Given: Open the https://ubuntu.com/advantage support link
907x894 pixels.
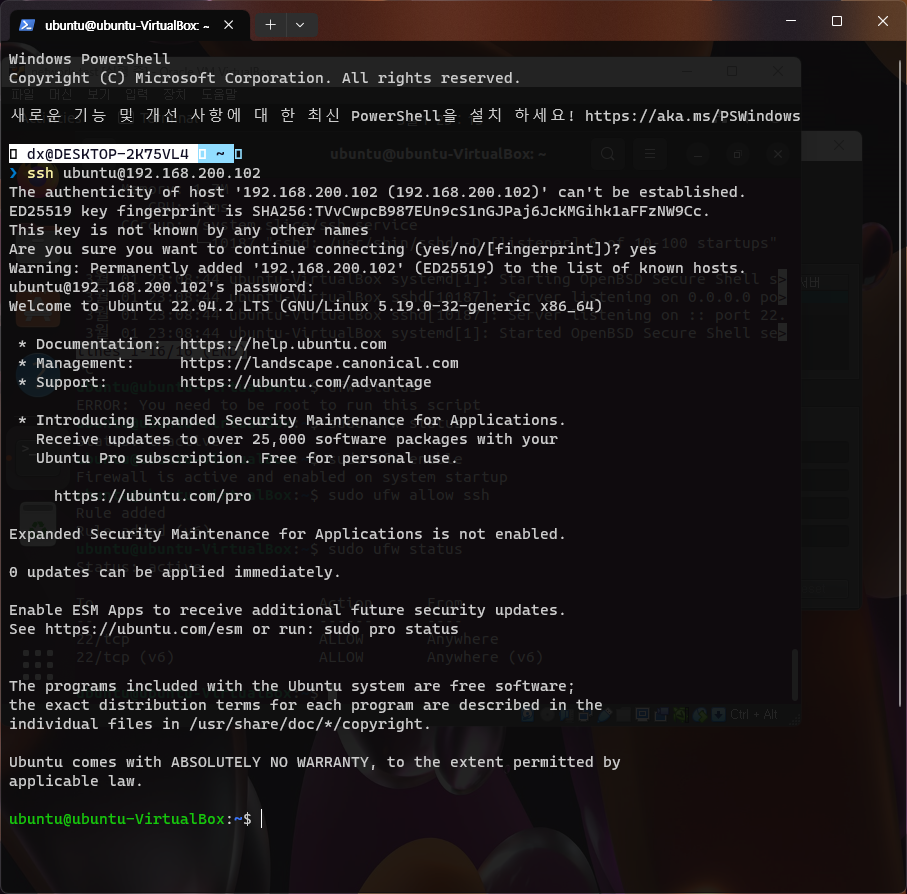Looking at the screenshot, I should click(x=305, y=382).
